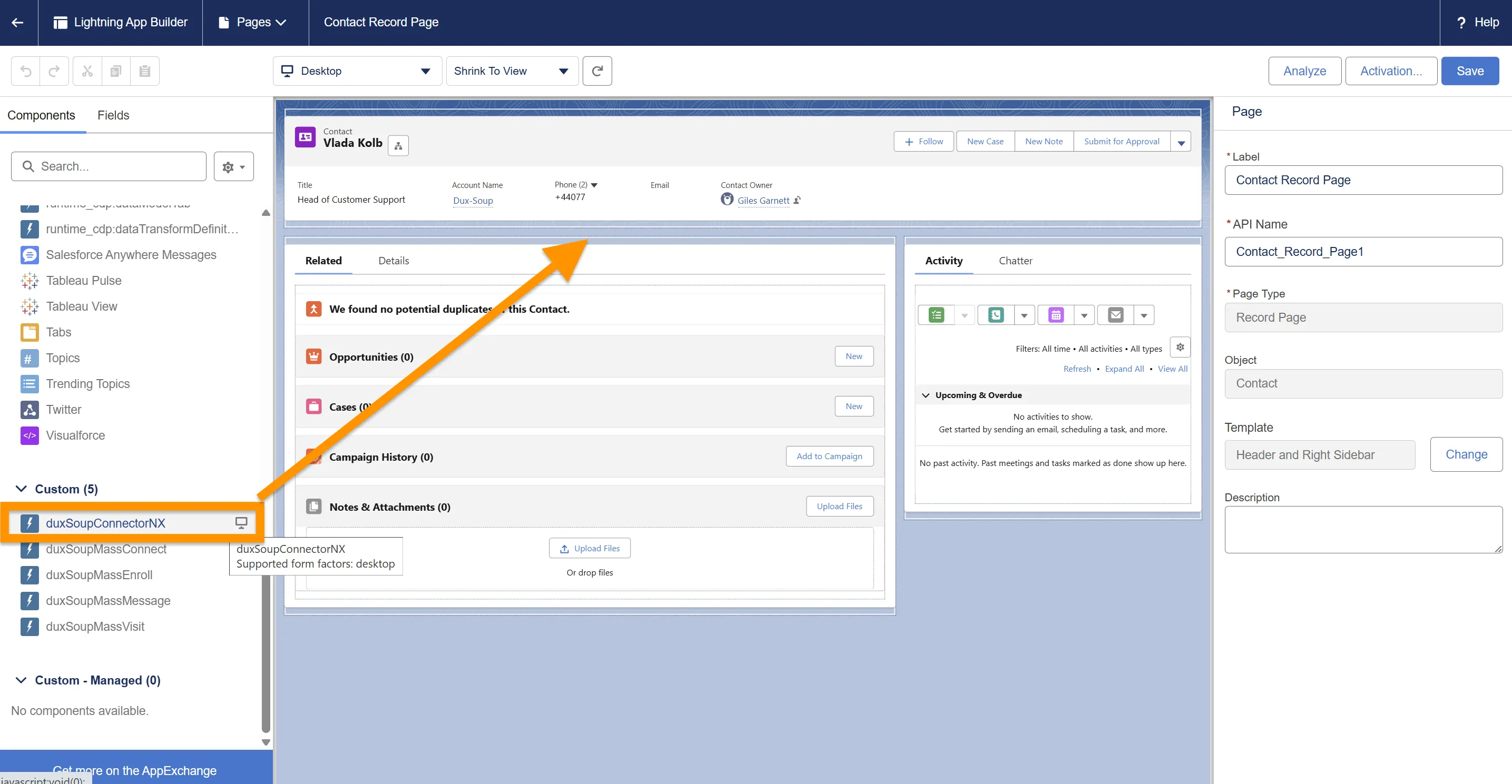Image resolution: width=1512 pixels, height=784 pixels.
Task: Click the Label input field
Action: click(x=1363, y=180)
